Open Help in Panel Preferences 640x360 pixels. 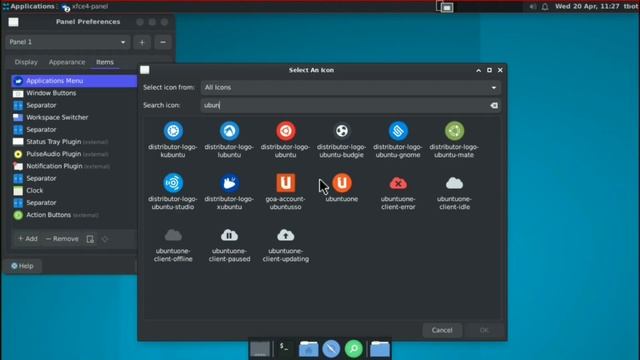tap(22, 266)
